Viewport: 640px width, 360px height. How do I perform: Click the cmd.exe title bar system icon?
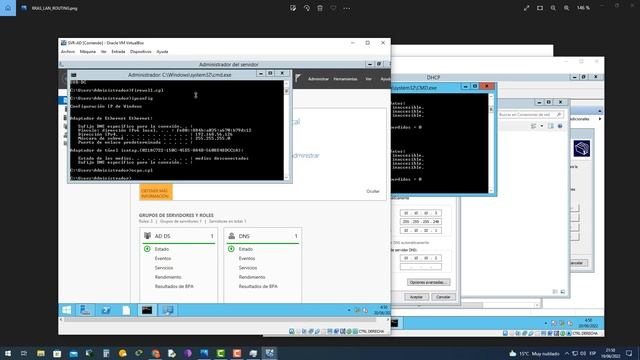73,75
